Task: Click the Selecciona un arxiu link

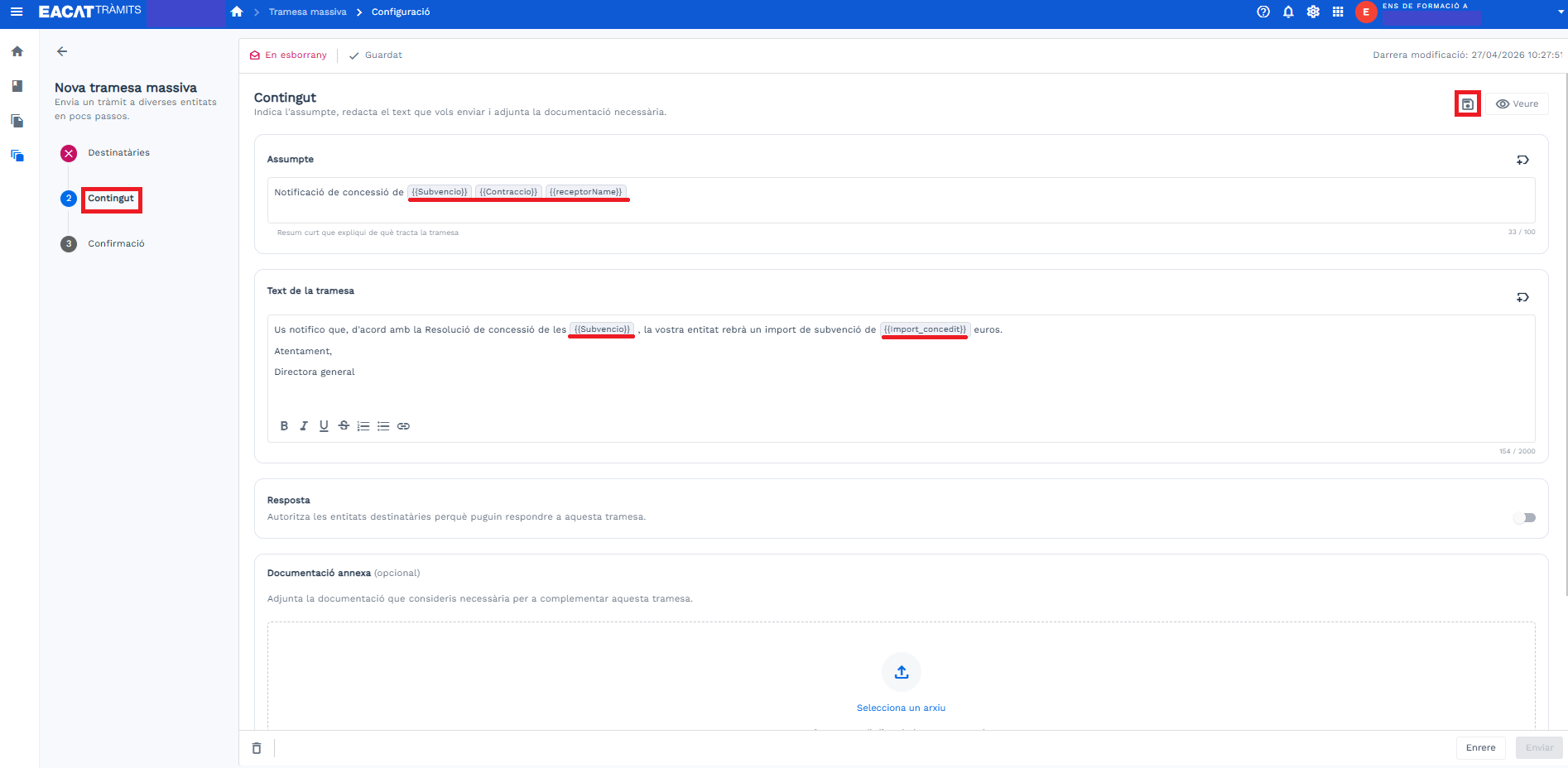Action: [901, 708]
